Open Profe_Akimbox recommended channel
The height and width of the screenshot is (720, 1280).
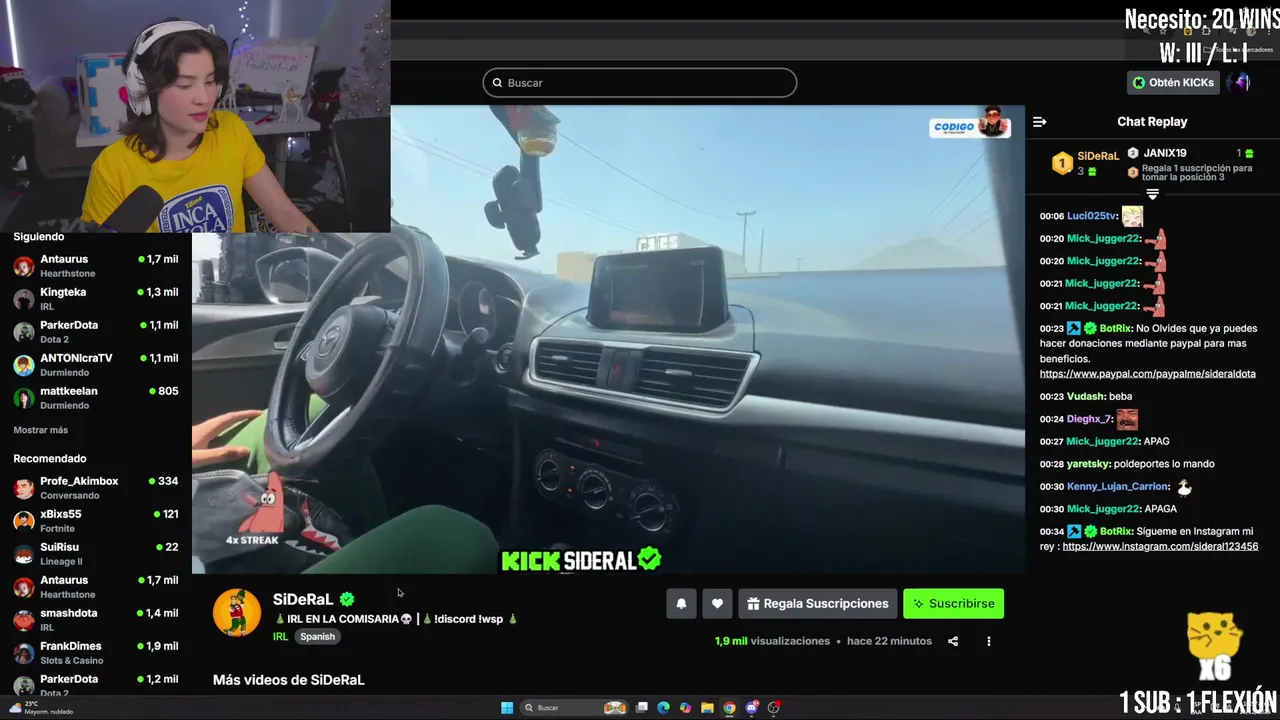coord(96,488)
